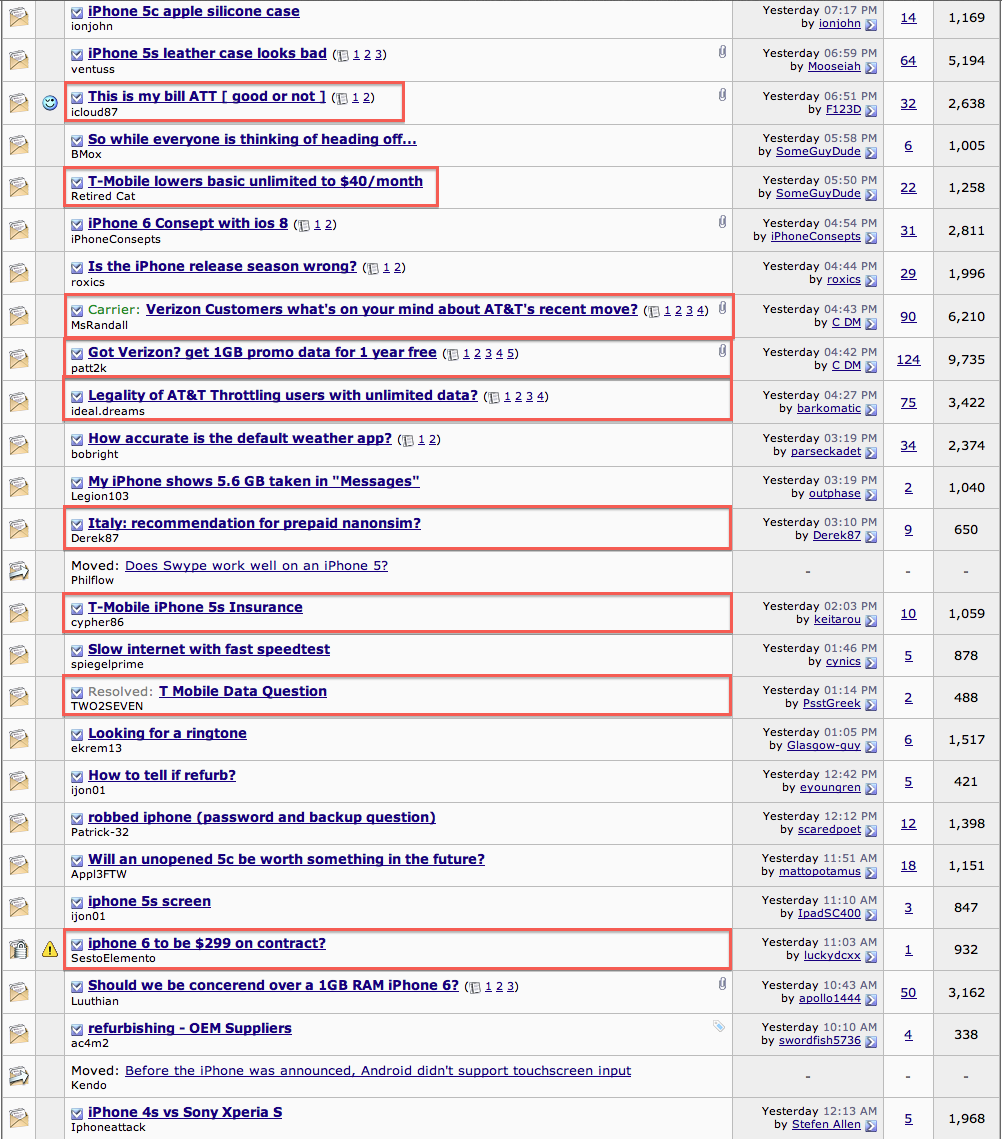Viewport: 1002px width, 1139px height.
Task: Click paperclip icon on iPhone 6 Consept thread
Action: pos(722,222)
